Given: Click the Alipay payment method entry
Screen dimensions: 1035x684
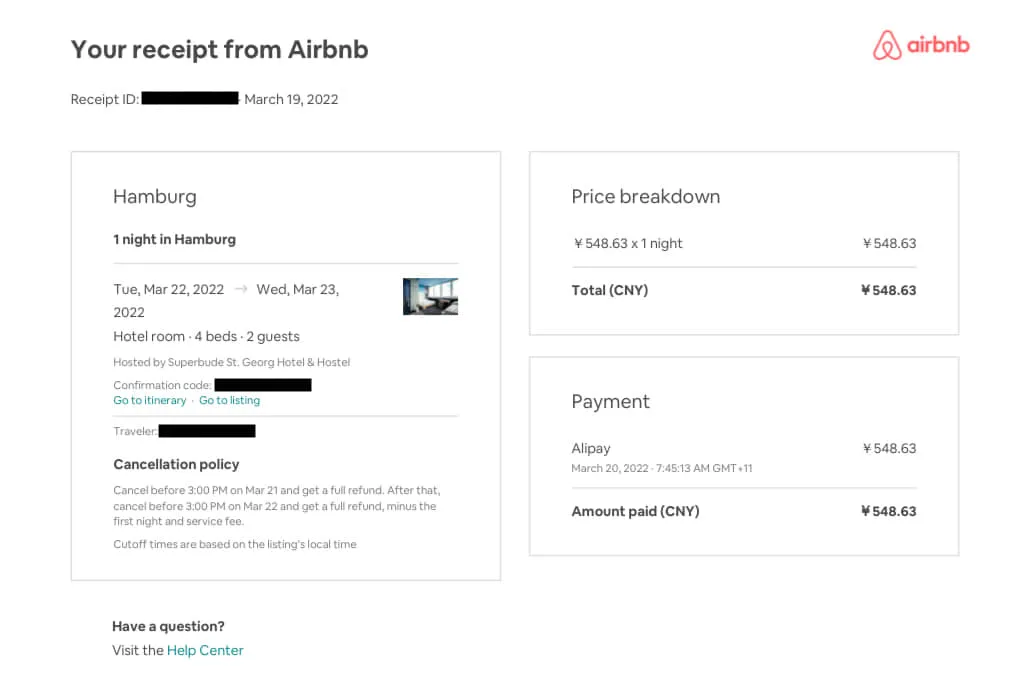Looking at the screenshot, I should click(591, 448).
